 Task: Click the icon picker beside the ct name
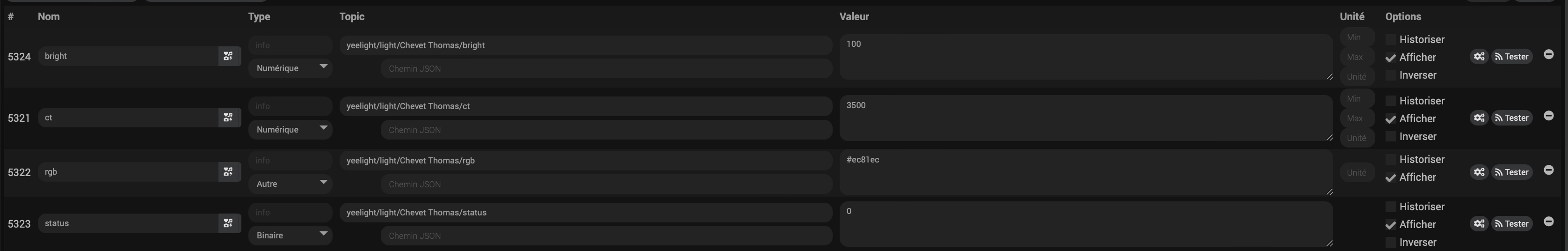click(x=228, y=118)
